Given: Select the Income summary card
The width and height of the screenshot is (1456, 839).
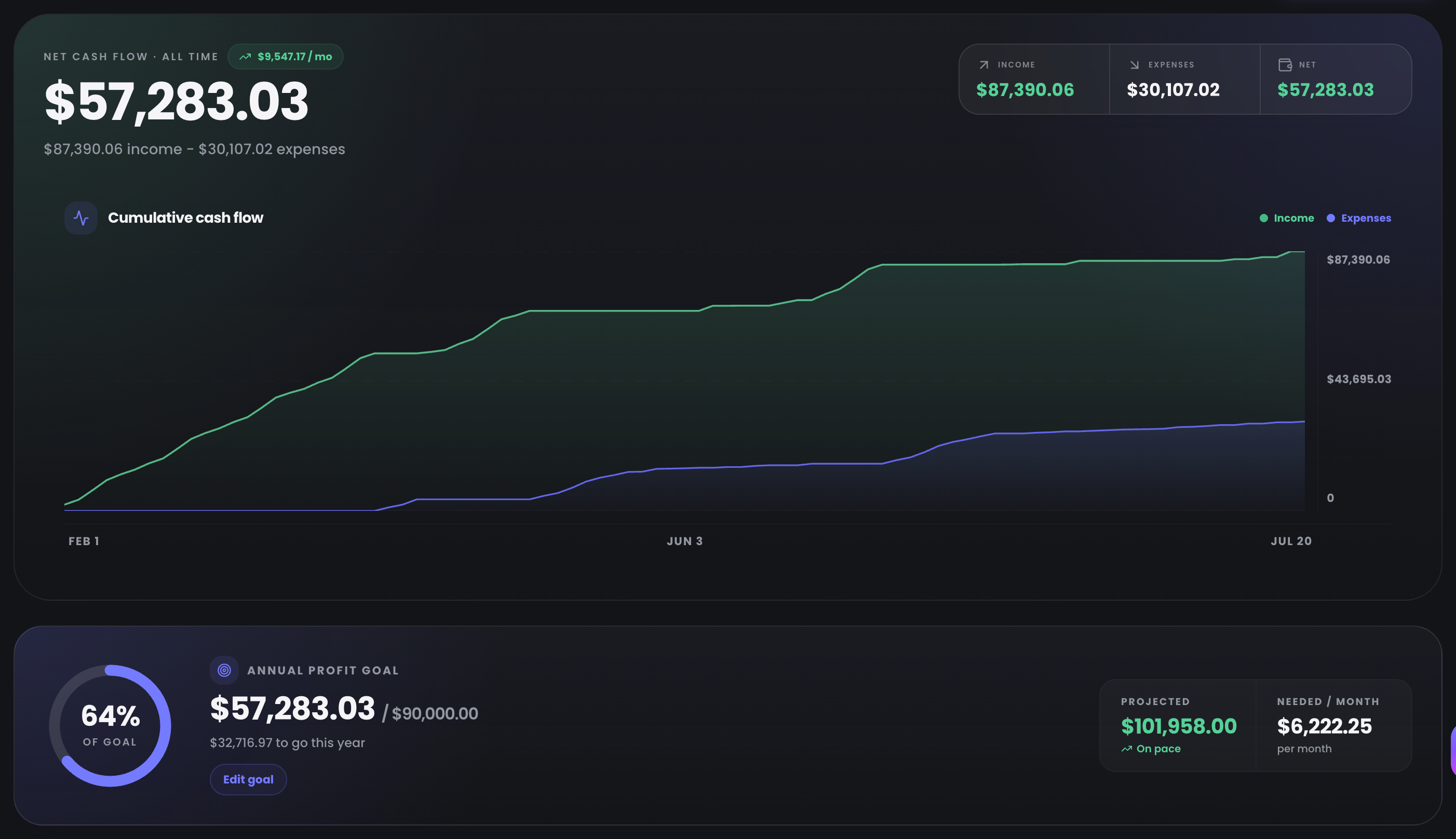Looking at the screenshot, I should pyautogui.click(x=1034, y=79).
